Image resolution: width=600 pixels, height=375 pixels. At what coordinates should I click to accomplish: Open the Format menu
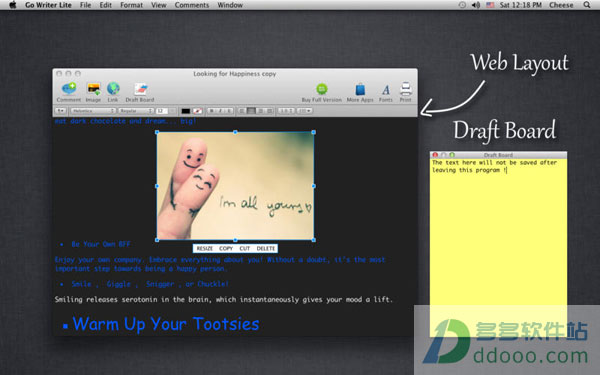click(x=131, y=5)
